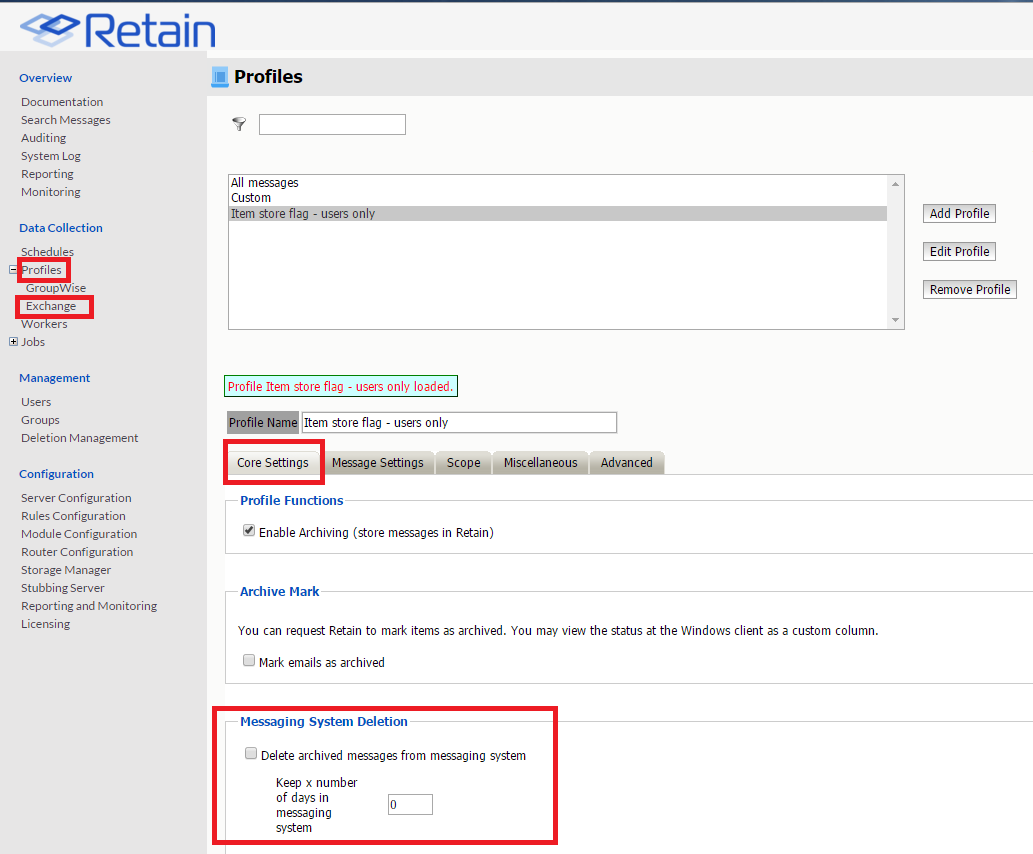Click the Retain logo
Screen dimensions: 1033x854
pyautogui.click(x=117, y=30)
